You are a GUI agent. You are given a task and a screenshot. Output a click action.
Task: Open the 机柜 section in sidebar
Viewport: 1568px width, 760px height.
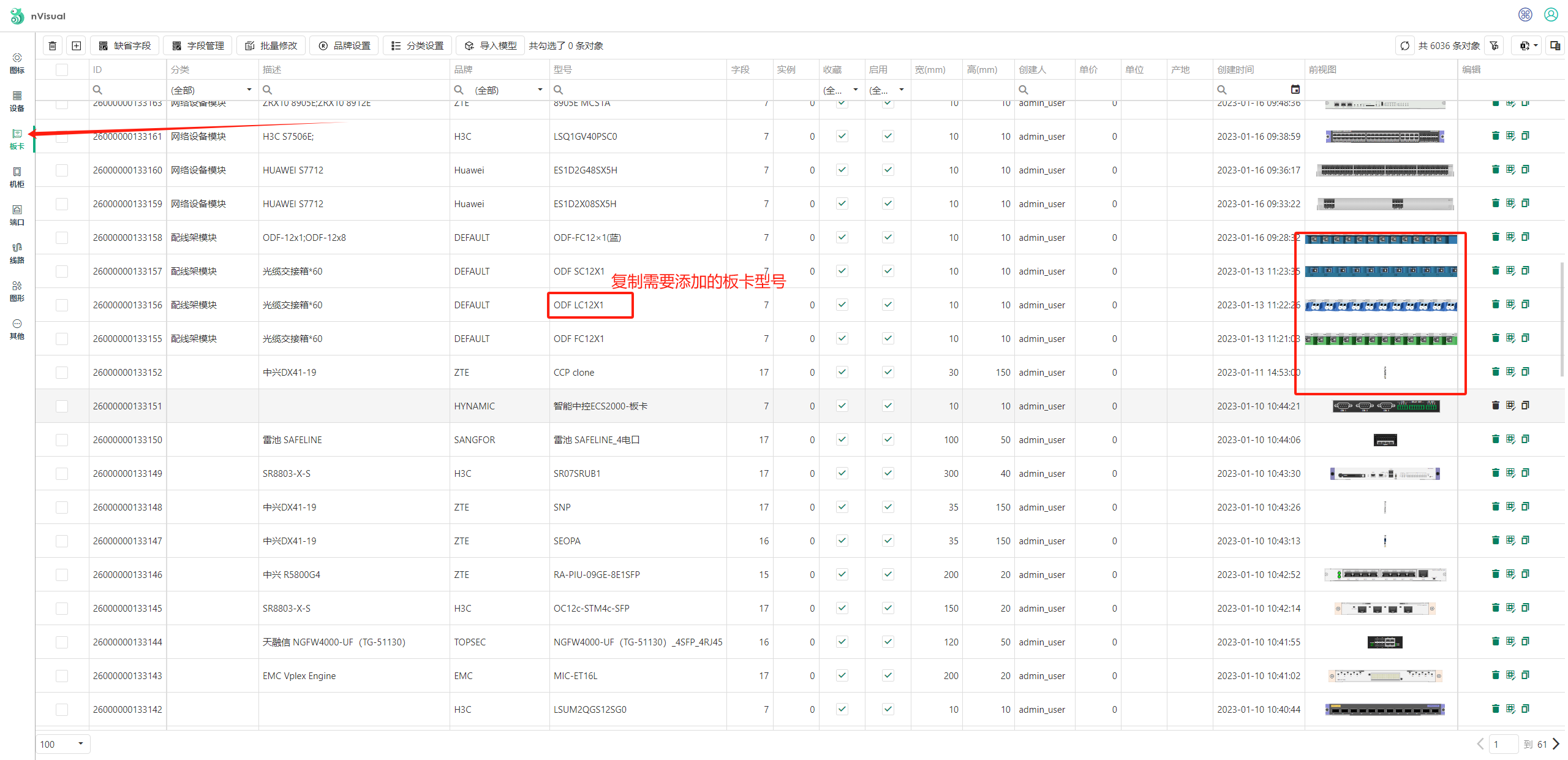17,177
